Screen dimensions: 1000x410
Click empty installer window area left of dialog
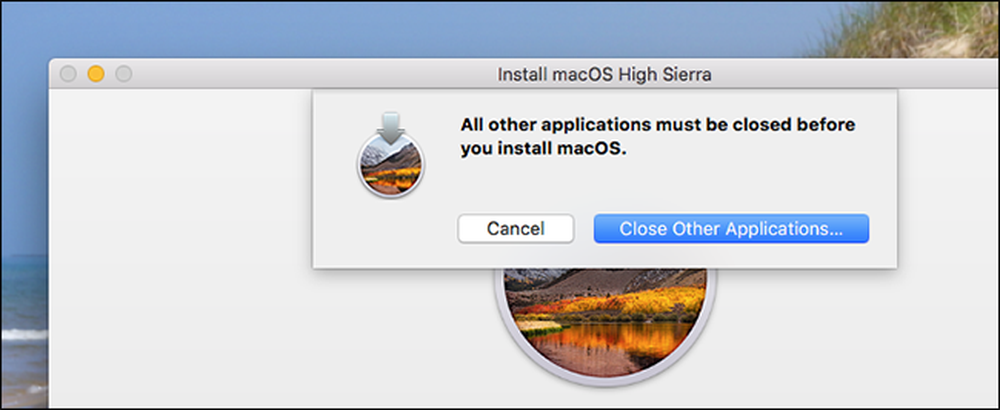tap(179, 242)
